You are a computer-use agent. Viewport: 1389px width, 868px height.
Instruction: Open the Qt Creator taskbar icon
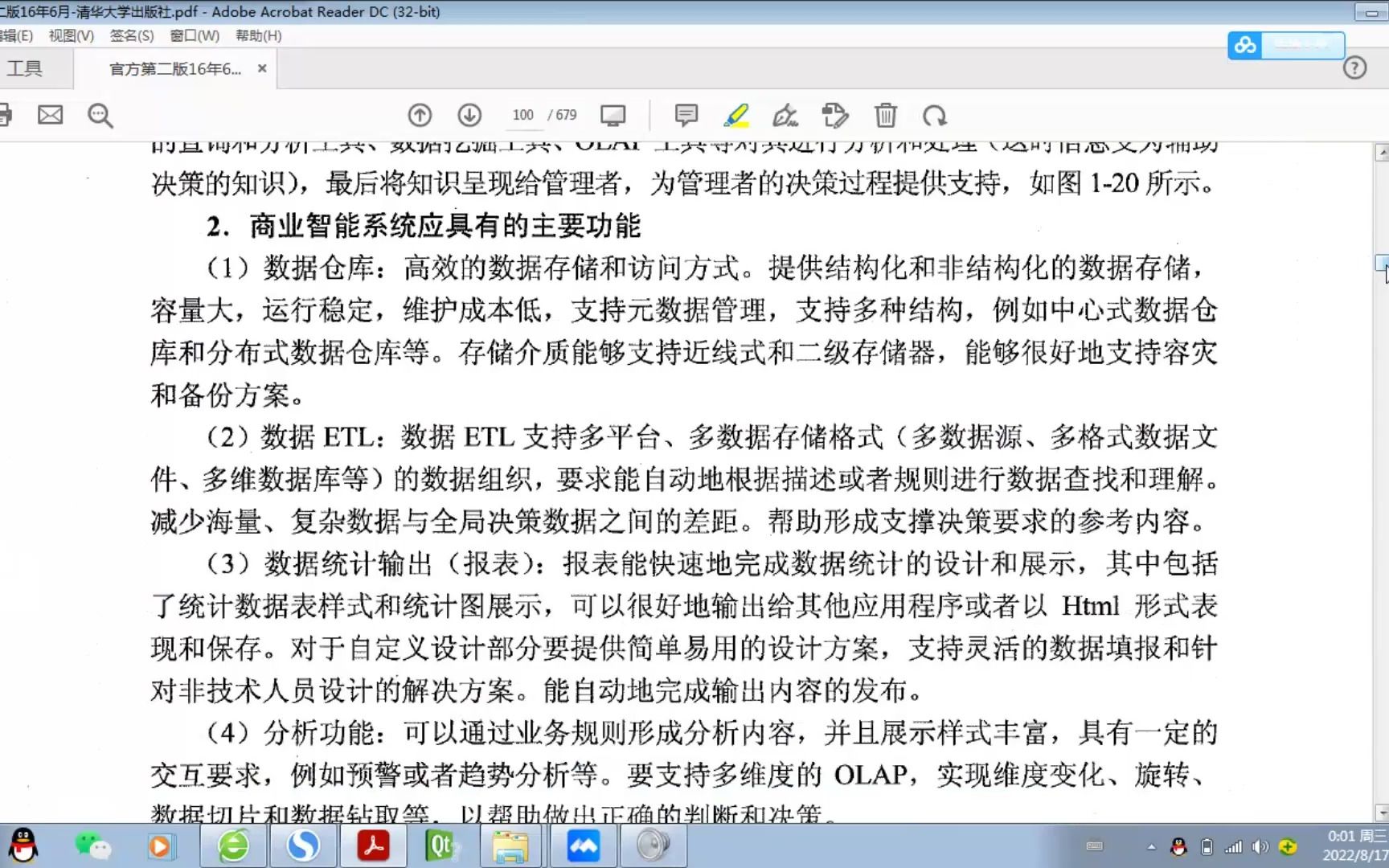click(442, 846)
